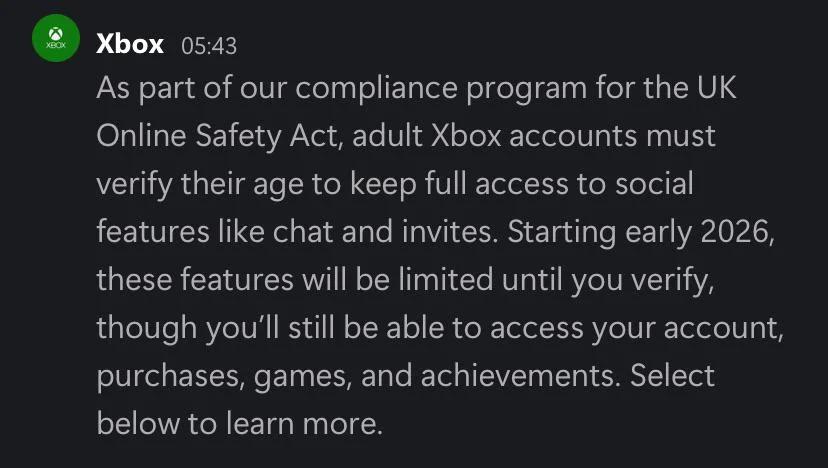The height and width of the screenshot is (468, 828).
Task: Click on 'access your account' text
Action: pos(636,329)
